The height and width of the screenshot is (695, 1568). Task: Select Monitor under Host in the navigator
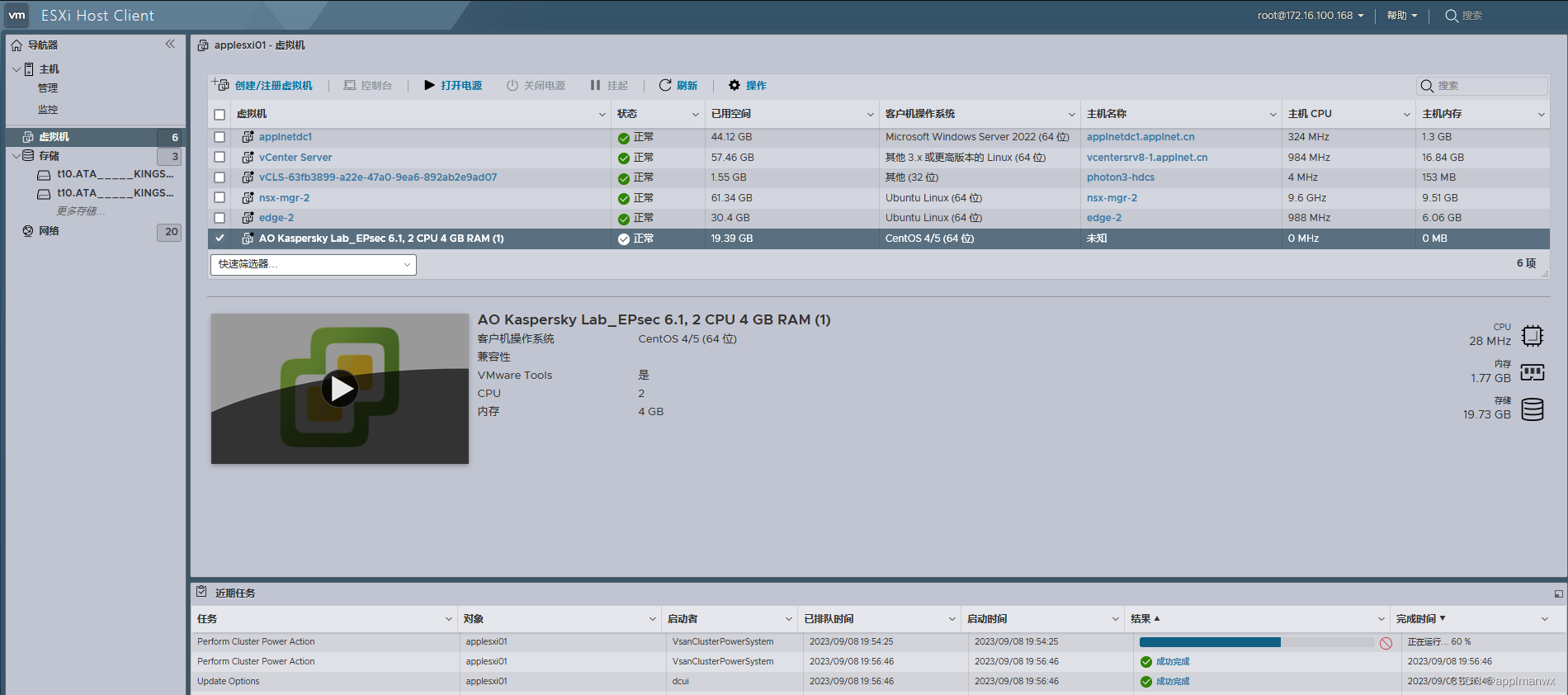tap(48, 109)
